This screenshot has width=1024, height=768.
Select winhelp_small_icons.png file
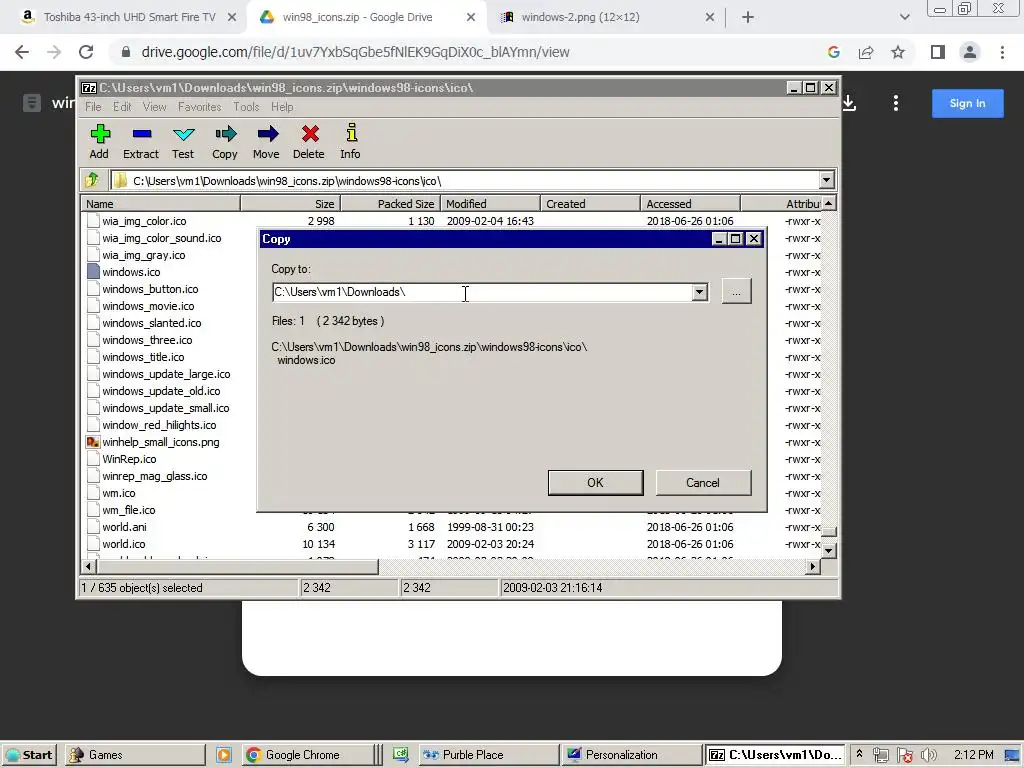pyautogui.click(x=160, y=442)
